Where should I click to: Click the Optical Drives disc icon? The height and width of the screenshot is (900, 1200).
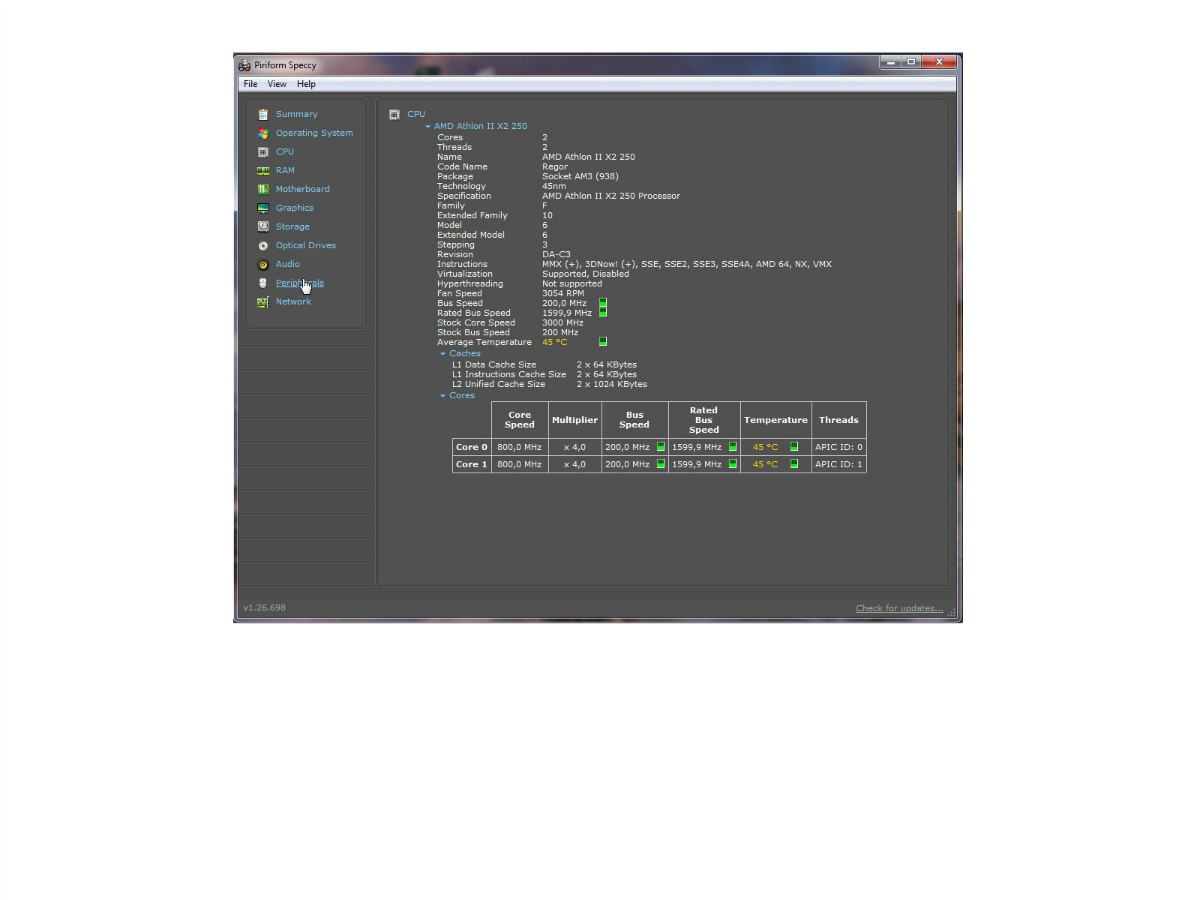(263, 245)
